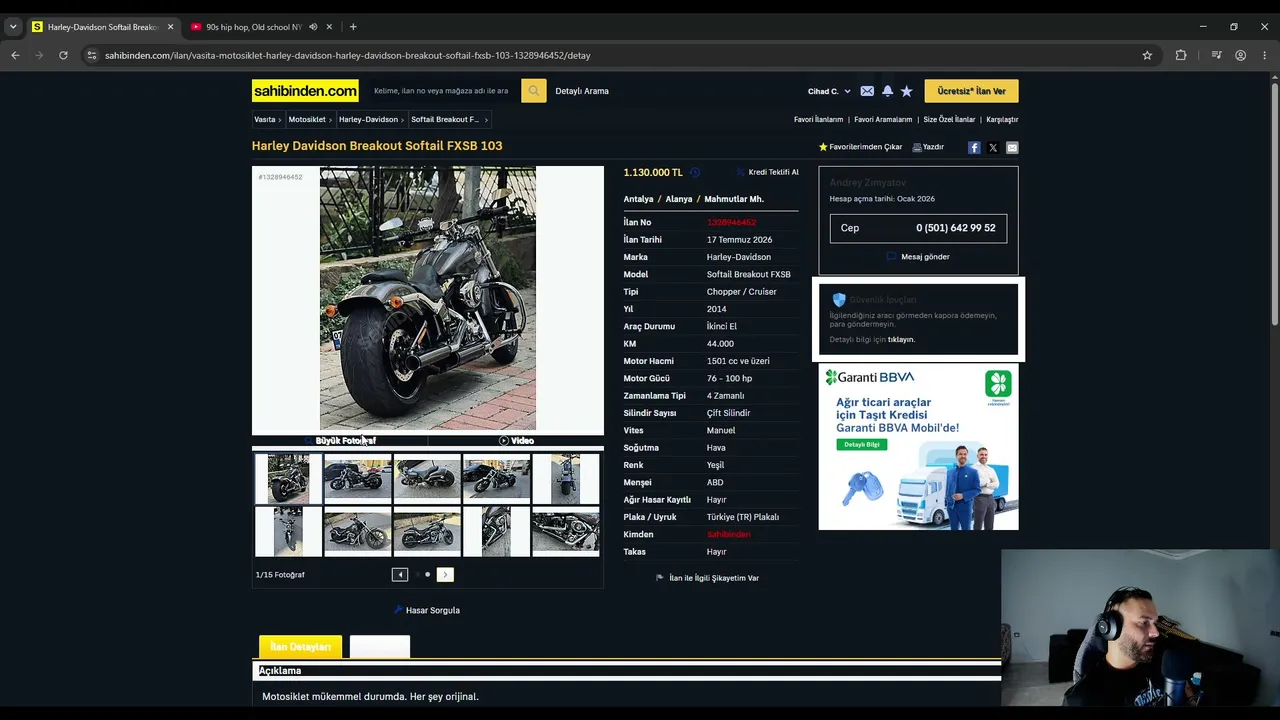Screen dimensions: 1280x720
Task: Open the Chrome profile avatar icon
Action: pyautogui.click(x=1241, y=55)
